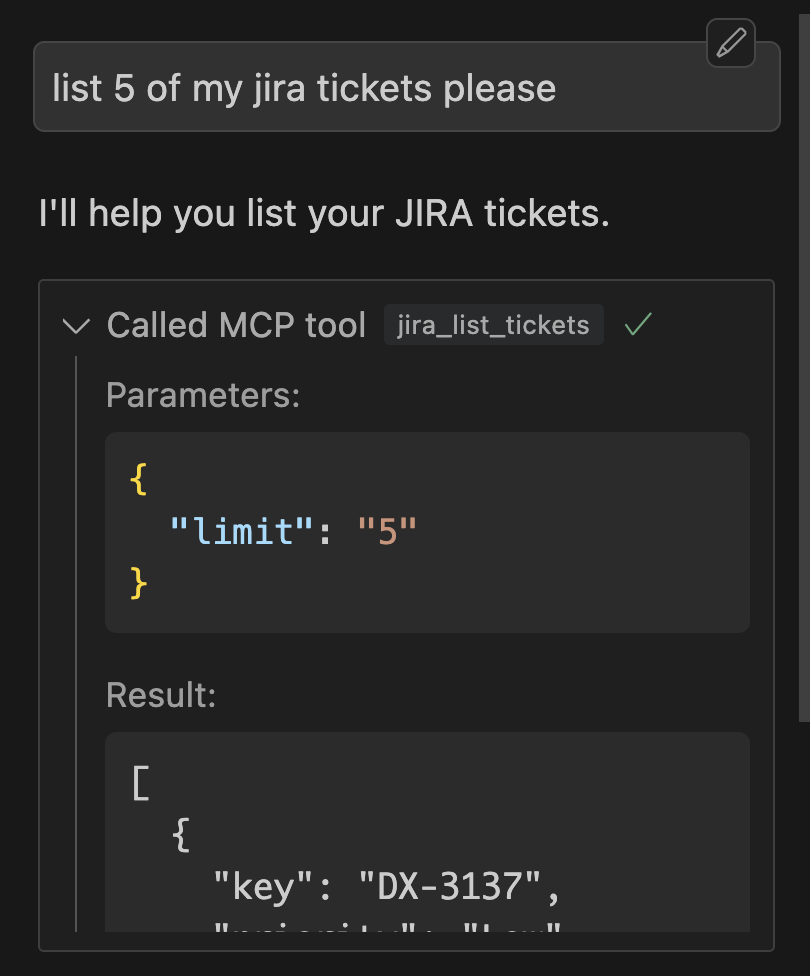Click the yellow curly brace in Parameters
The width and height of the screenshot is (810, 976).
pyautogui.click(x=136, y=480)
